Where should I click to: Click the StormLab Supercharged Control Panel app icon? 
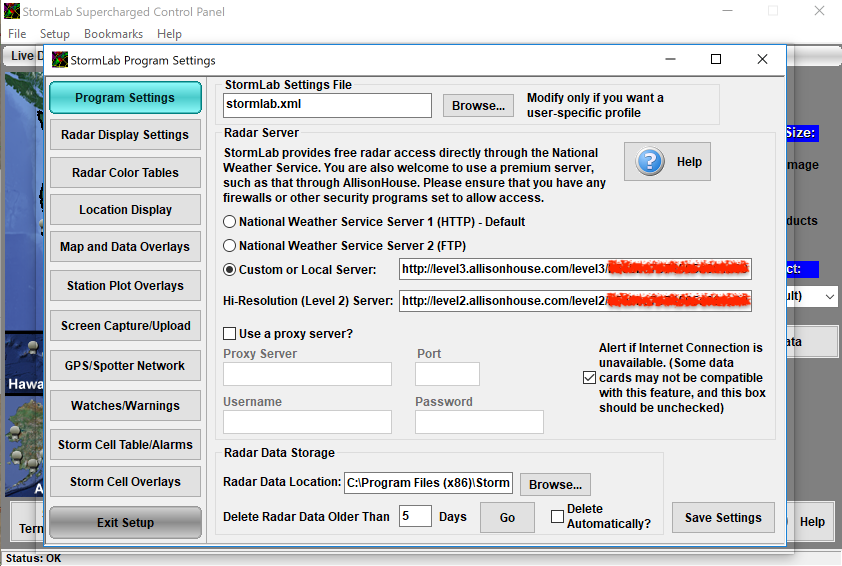(12, 11)
